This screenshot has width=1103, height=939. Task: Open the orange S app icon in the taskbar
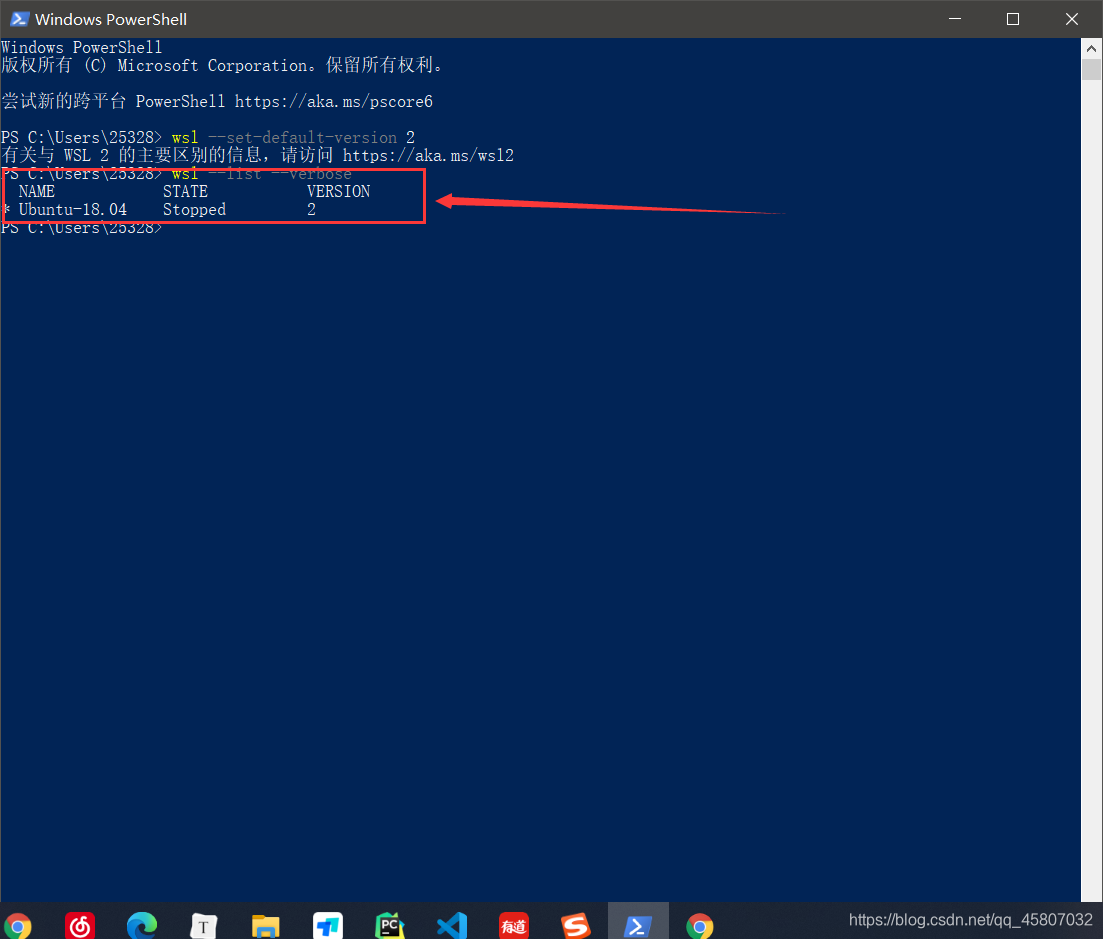[x=575, y=926]
